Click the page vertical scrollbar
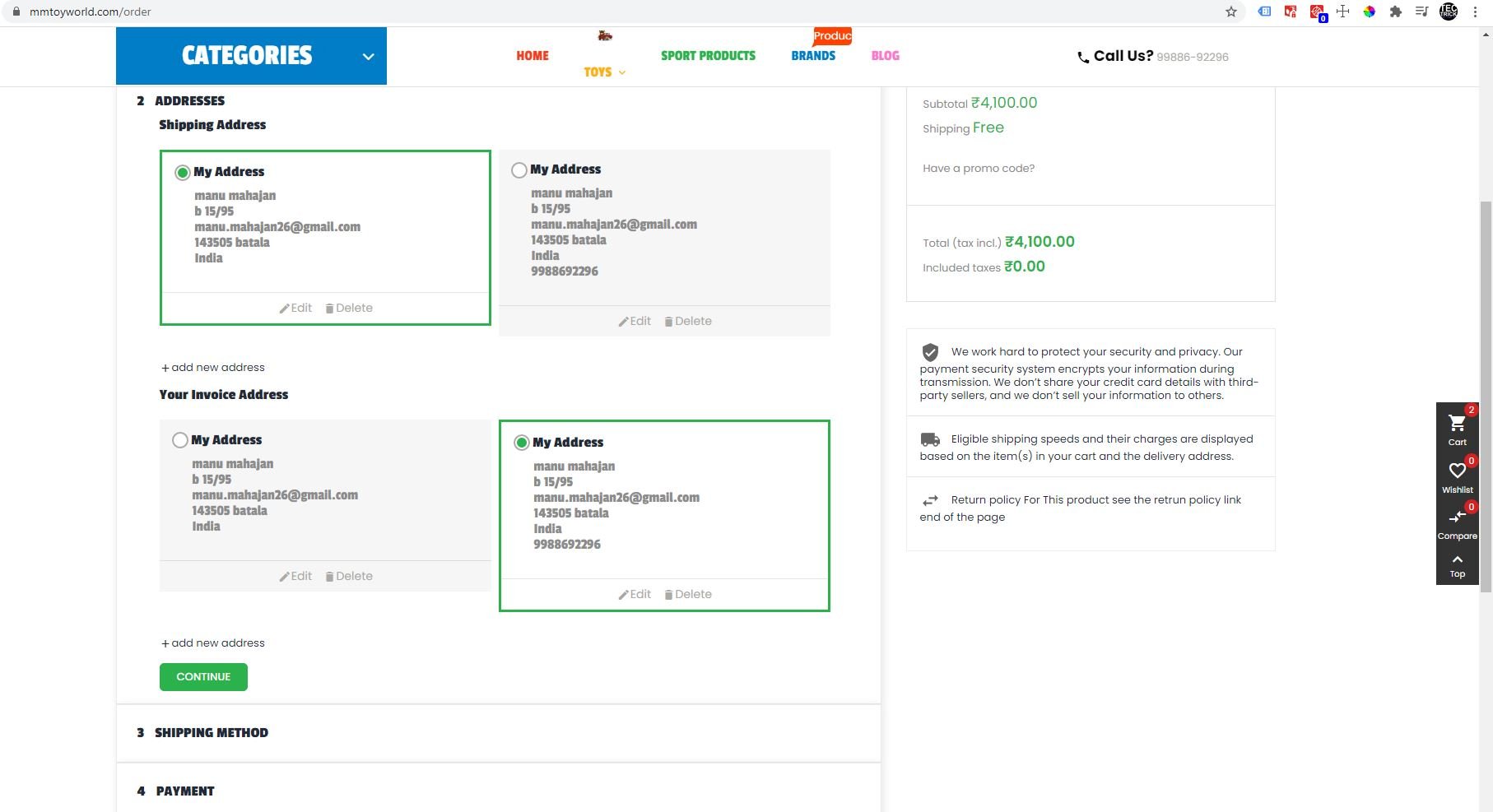Image resolution: width=1493 pixels, height=812 pixels. tap(1486, 397)
